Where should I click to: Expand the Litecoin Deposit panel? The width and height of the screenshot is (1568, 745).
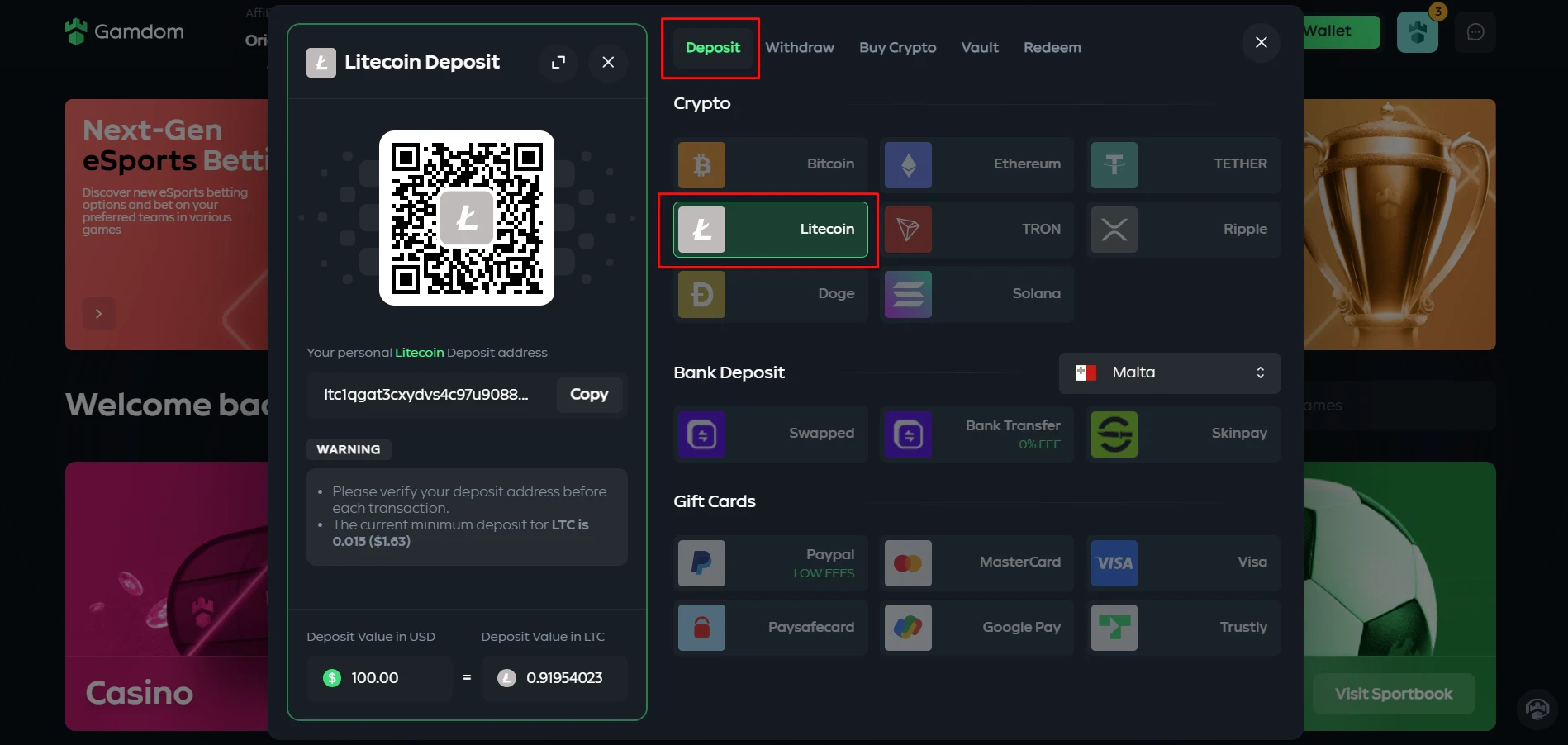coord(558,62)
